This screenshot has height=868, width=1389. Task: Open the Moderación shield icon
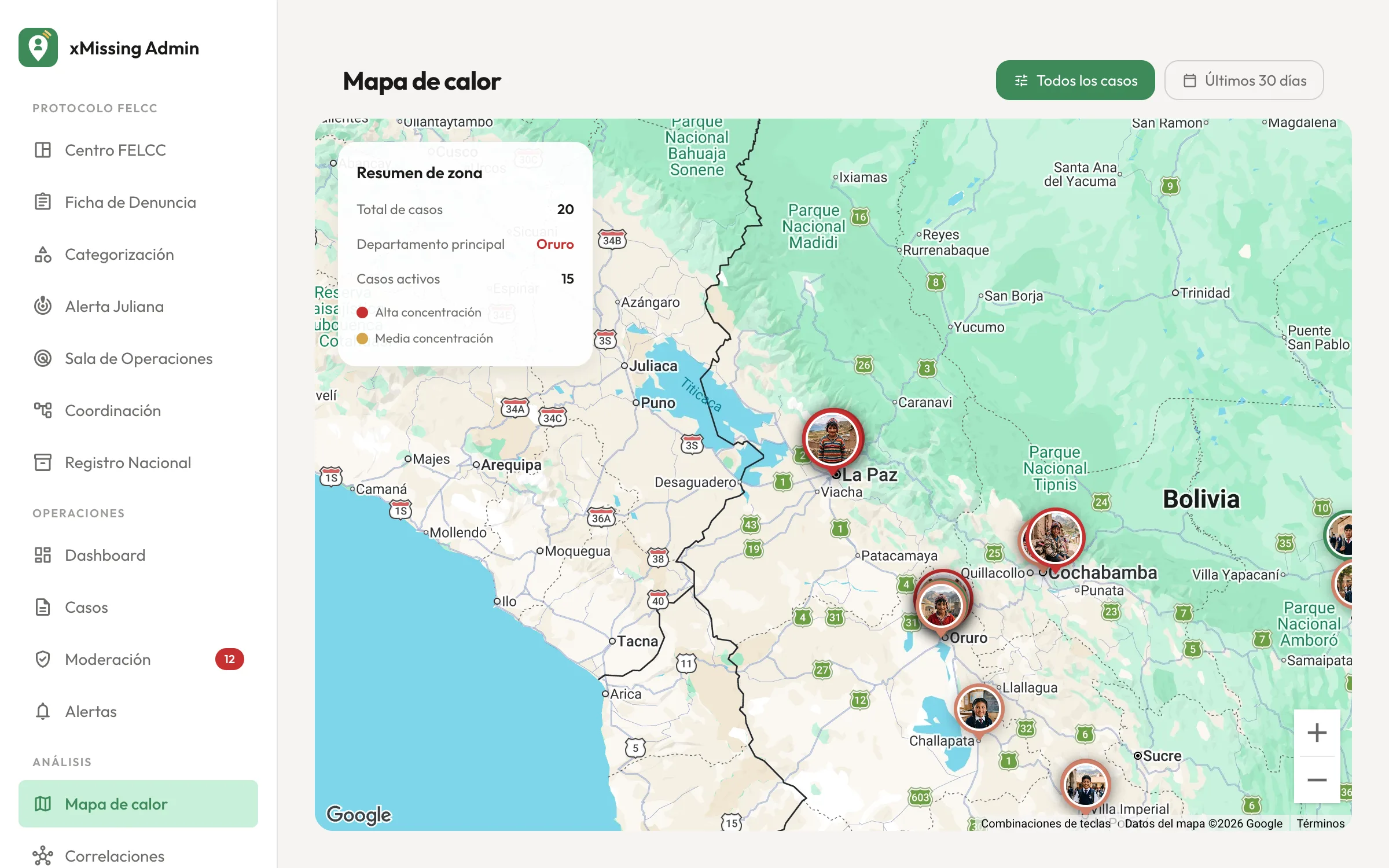(x=43, y=659)
